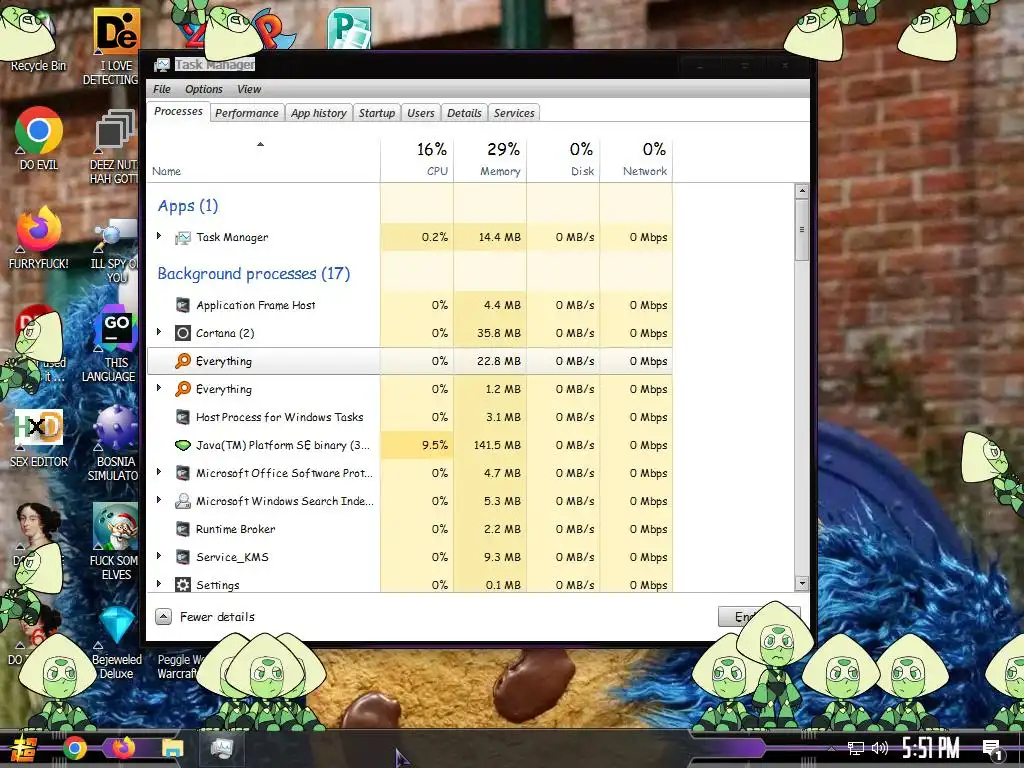Switch to the Details tab
This screenshot has height=768, width=1024.
[464, 113]
